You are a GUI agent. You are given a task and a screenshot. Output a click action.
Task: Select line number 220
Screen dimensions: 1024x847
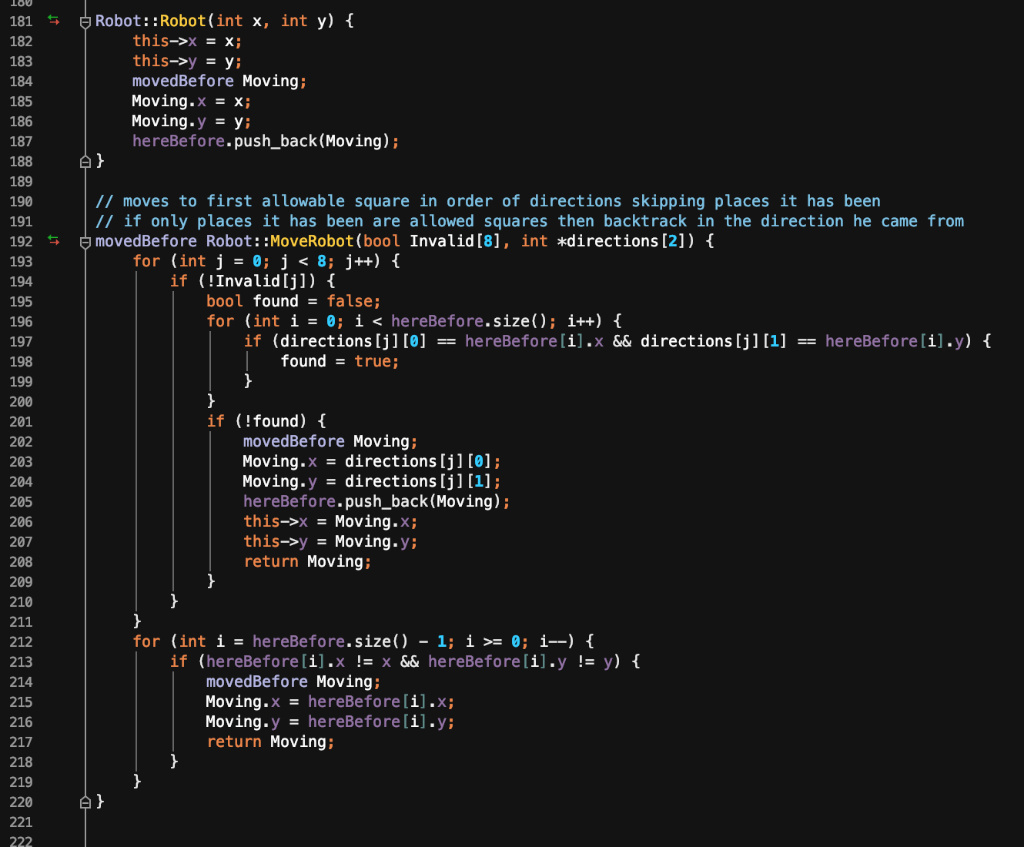tap(20, 801)
